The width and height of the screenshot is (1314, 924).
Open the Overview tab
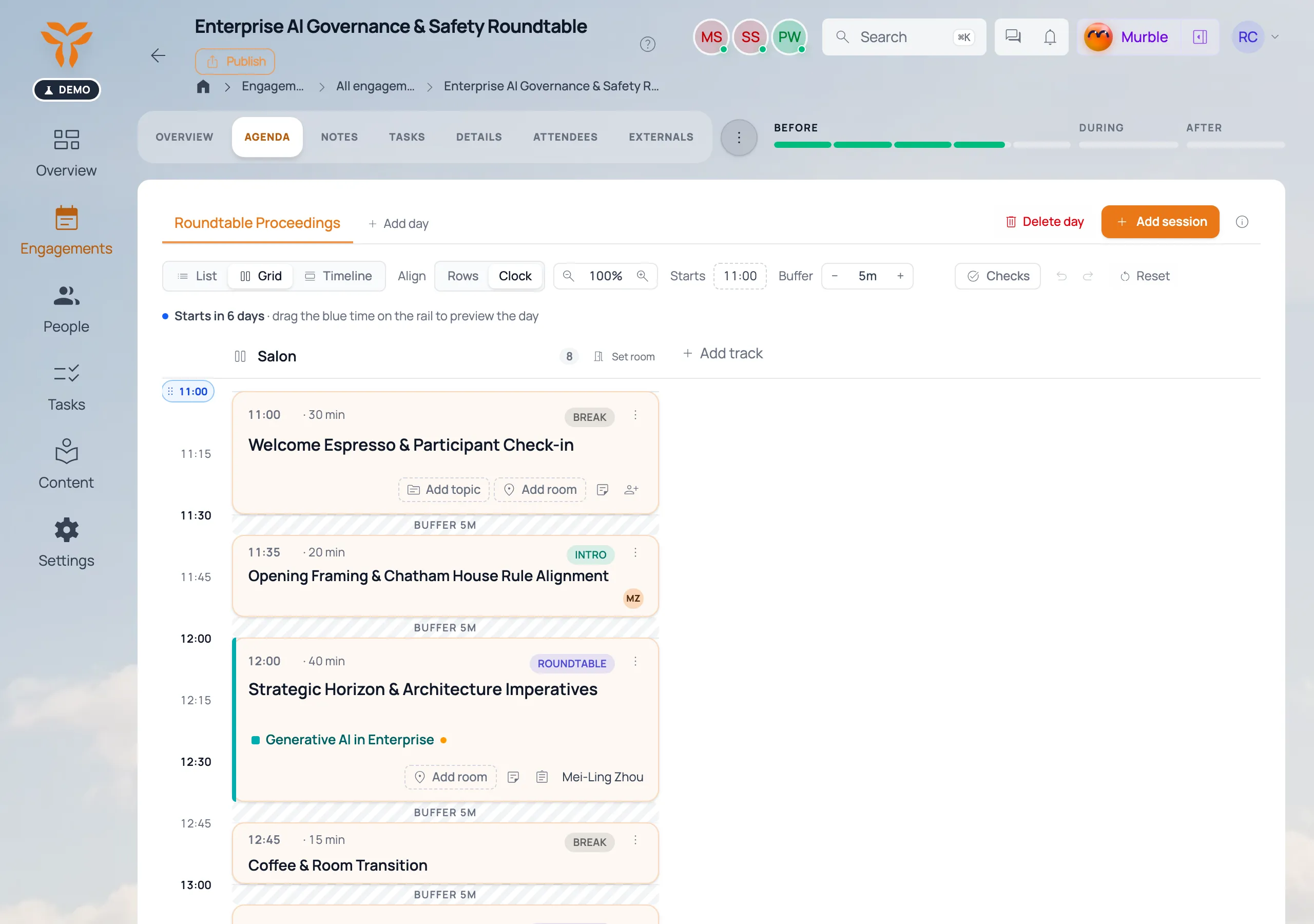coord(184,138)
